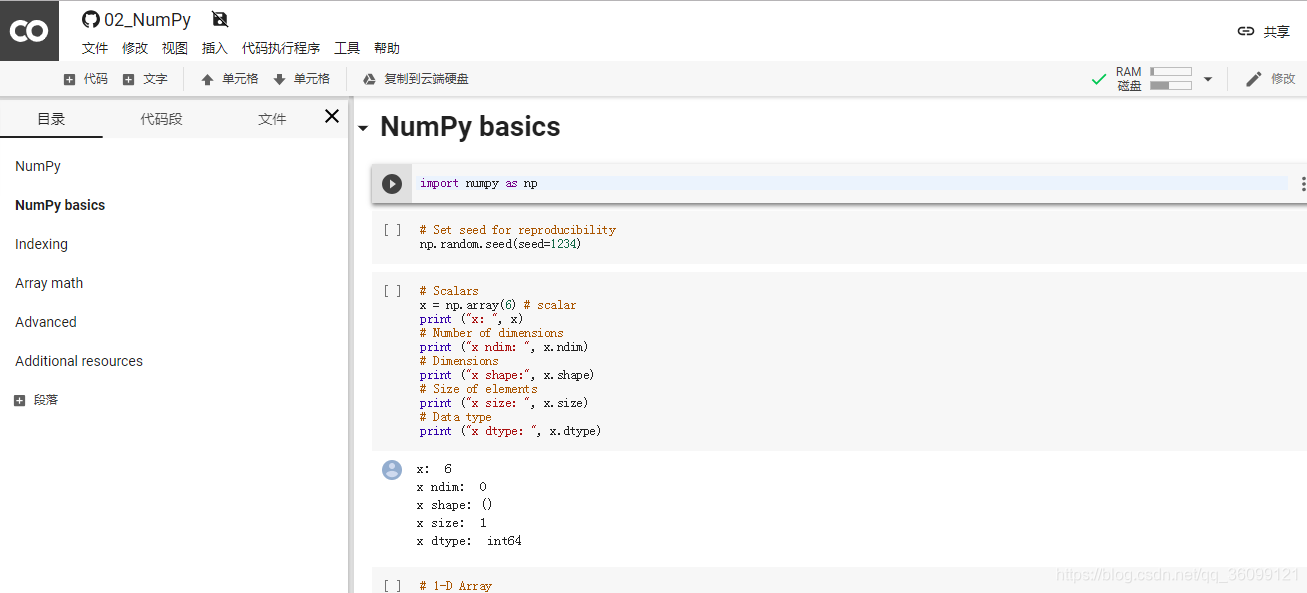Insert a new text cell
Image resolution: width=1307 pixels, height=593 pixels.
pos(146,78)
